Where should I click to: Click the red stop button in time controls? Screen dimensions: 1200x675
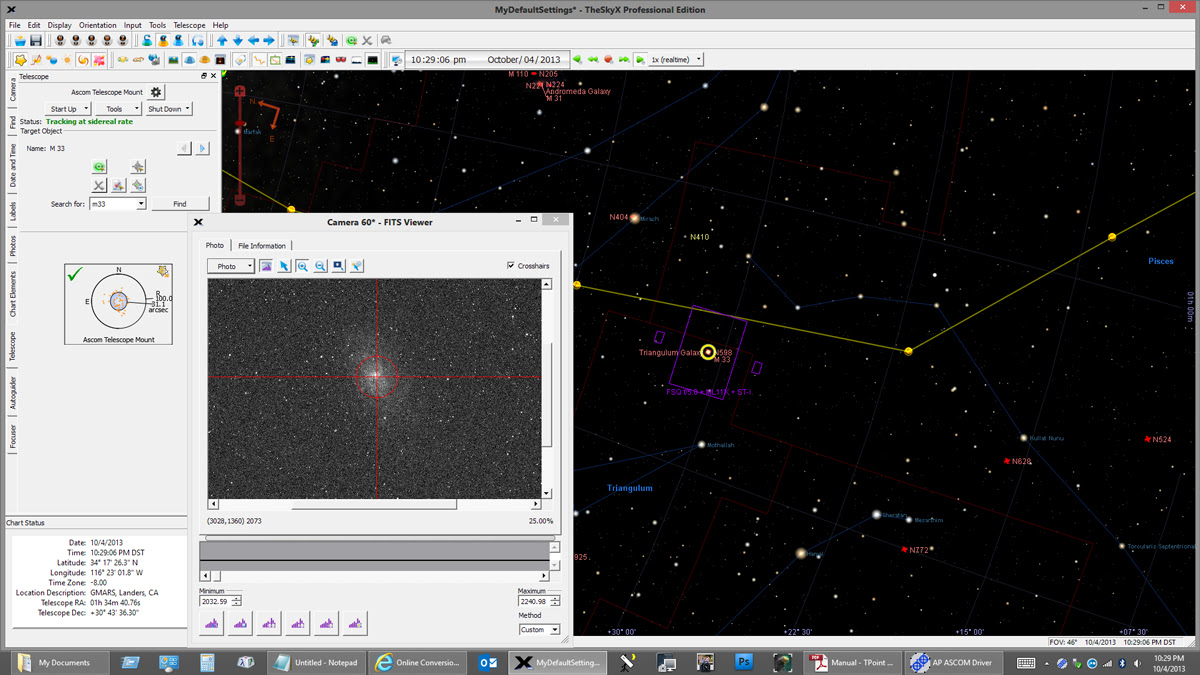pos(608,60)
